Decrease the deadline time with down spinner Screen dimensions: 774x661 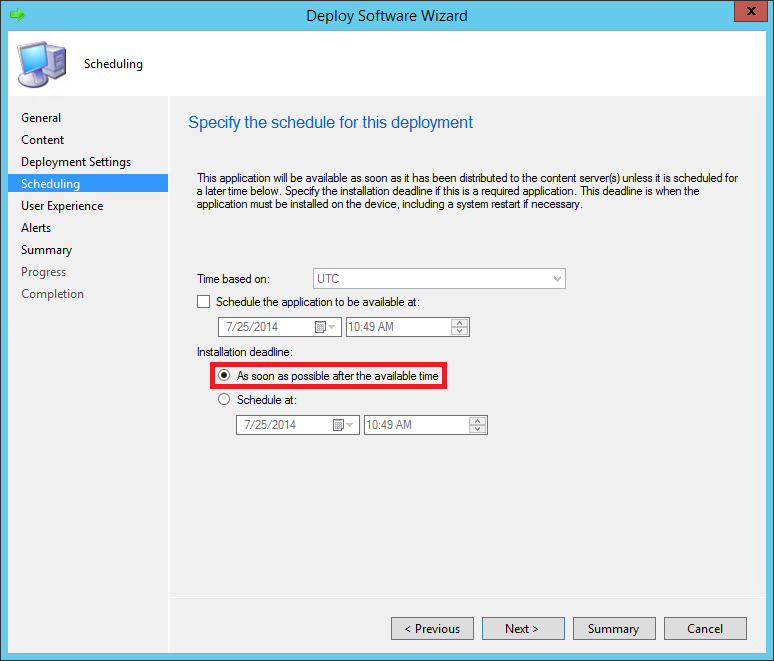point(477,429)
